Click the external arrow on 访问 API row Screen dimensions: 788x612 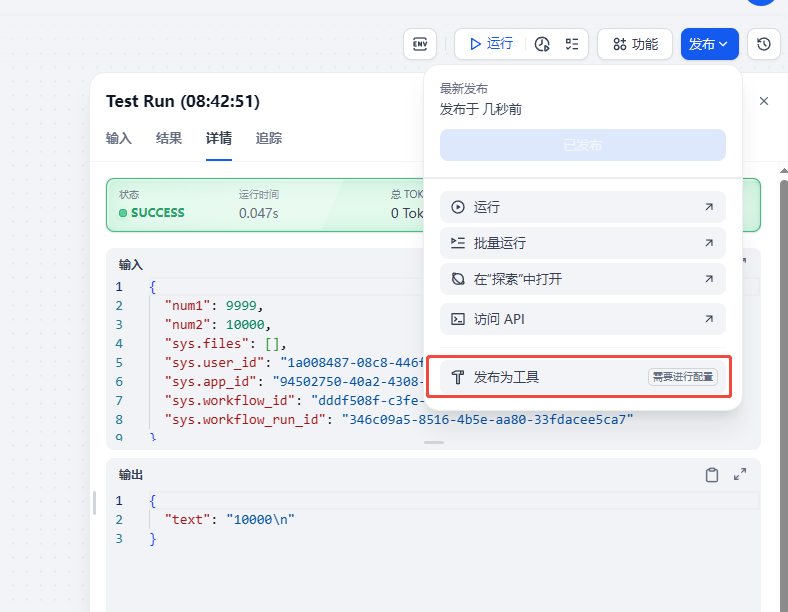point(709,319)
